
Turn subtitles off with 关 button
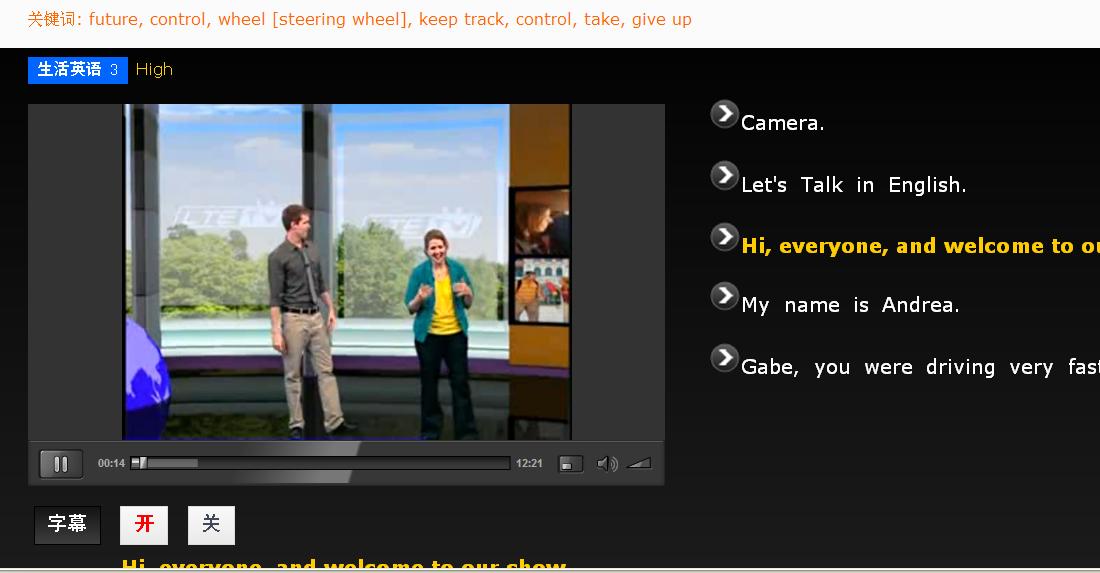(x=211, y=525)
